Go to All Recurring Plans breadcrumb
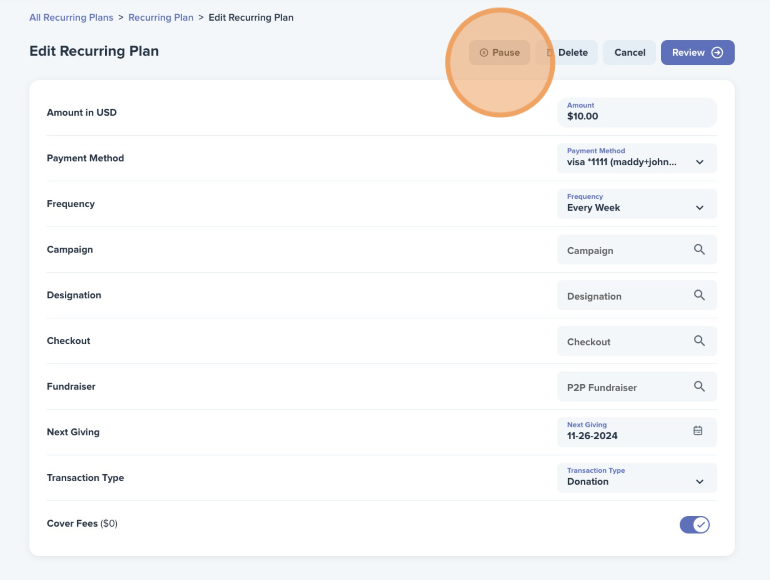770x580 pixels. point(71,18)
